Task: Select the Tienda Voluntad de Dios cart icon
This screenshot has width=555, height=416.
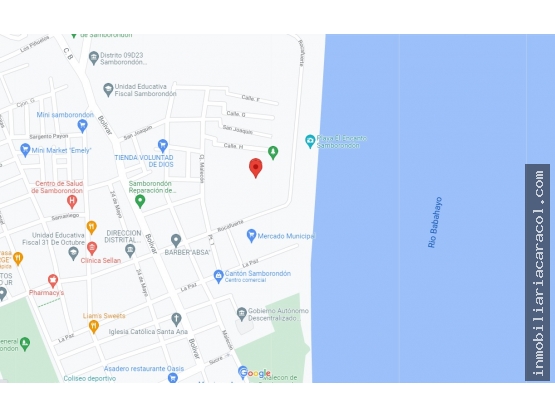Action: (x=162, y=146)
